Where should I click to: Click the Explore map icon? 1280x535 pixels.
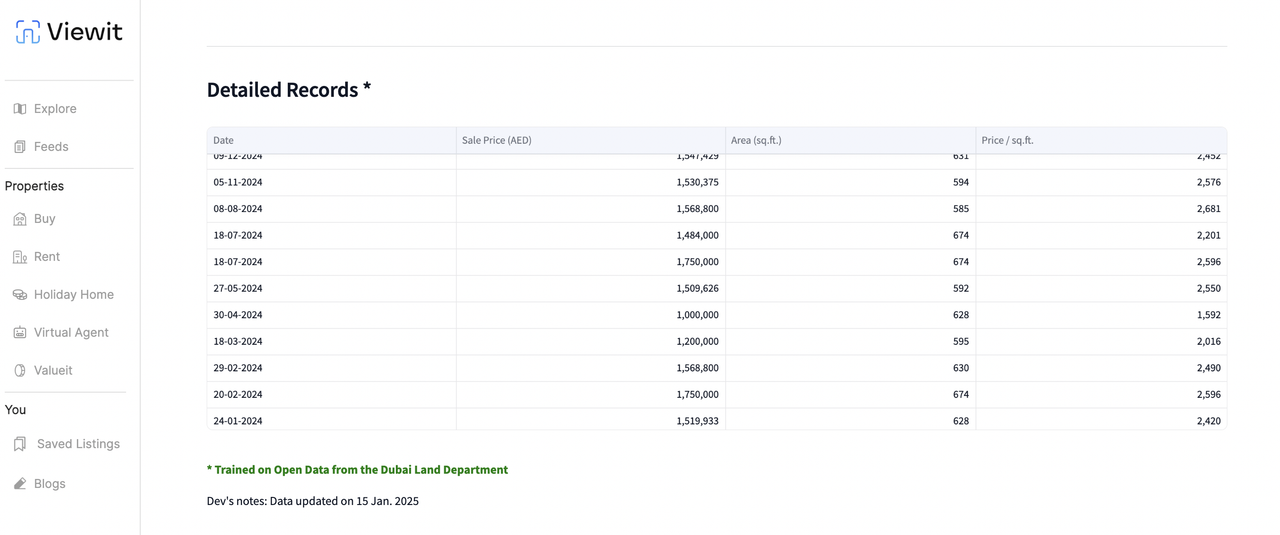pos(20,109)
